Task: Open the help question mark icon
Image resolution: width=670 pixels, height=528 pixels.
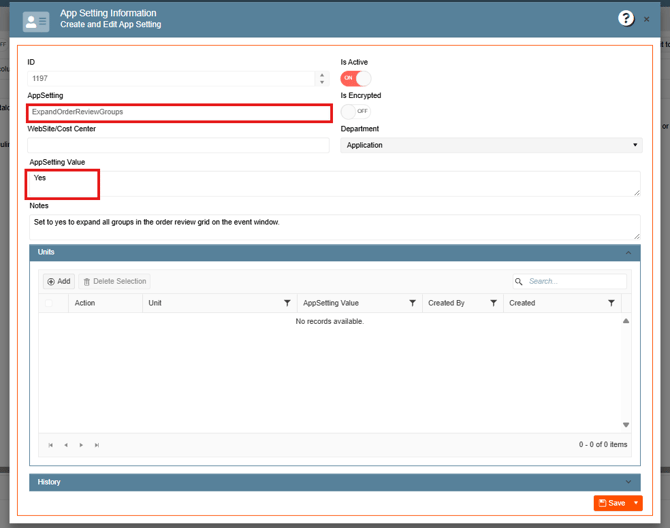Action: [626, 18]
